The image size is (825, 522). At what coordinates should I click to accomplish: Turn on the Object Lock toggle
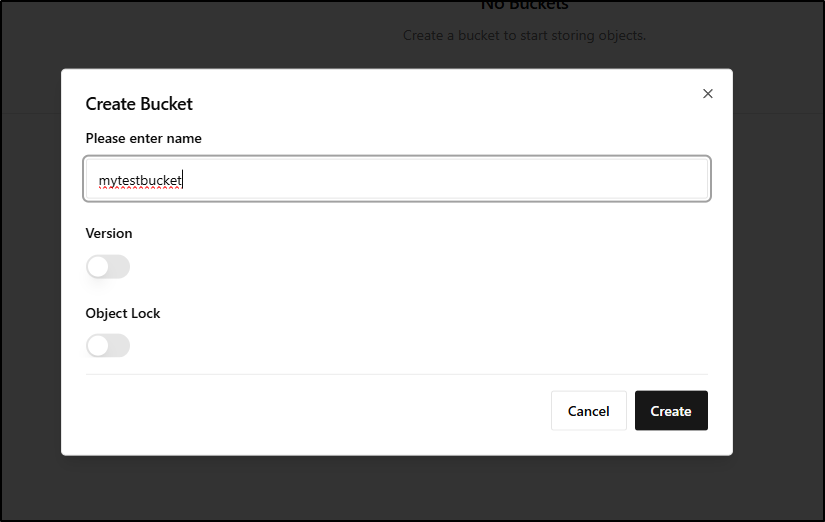pos(108,346)
